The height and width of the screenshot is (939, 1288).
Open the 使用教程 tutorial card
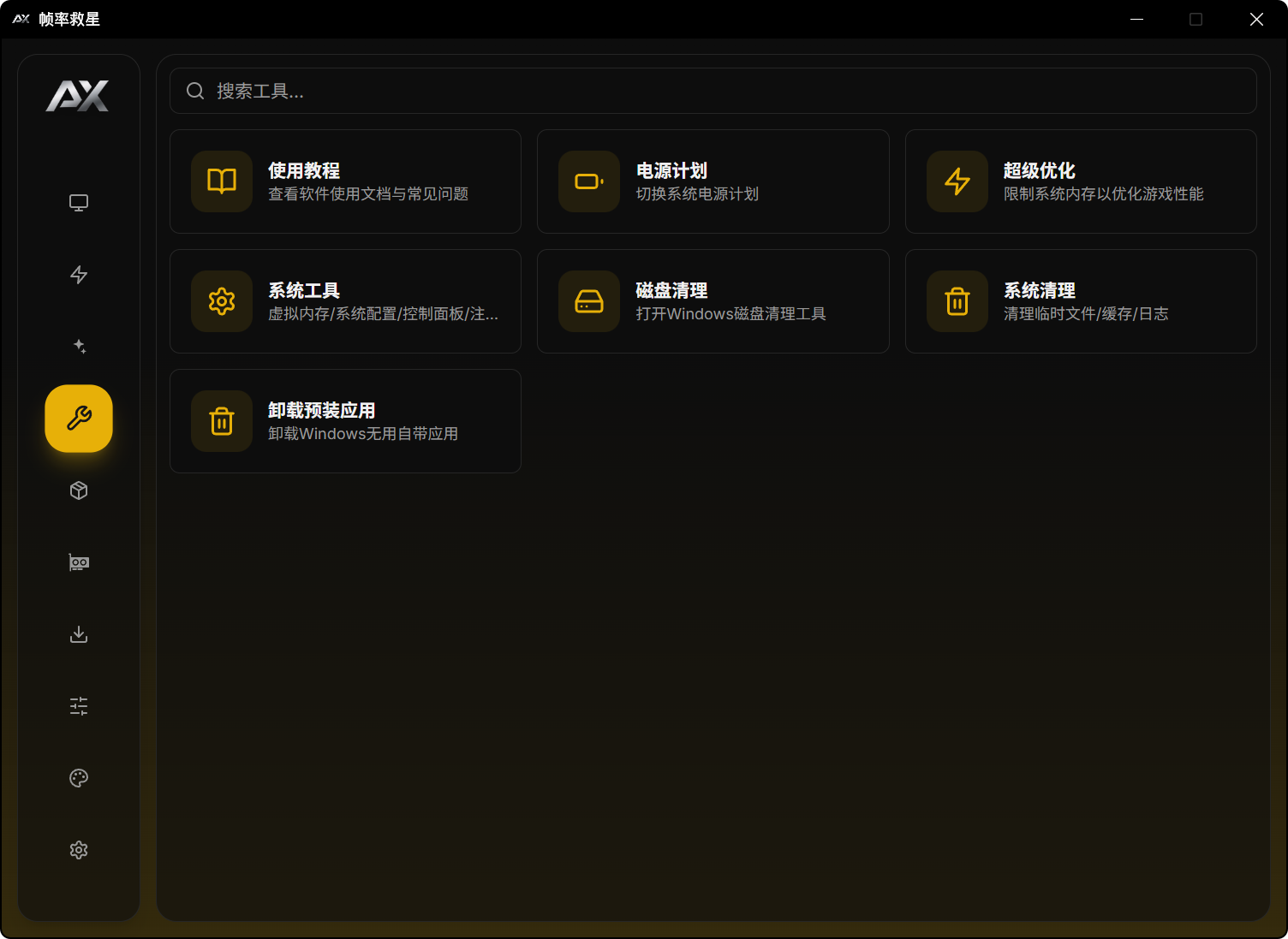[345, 181]
